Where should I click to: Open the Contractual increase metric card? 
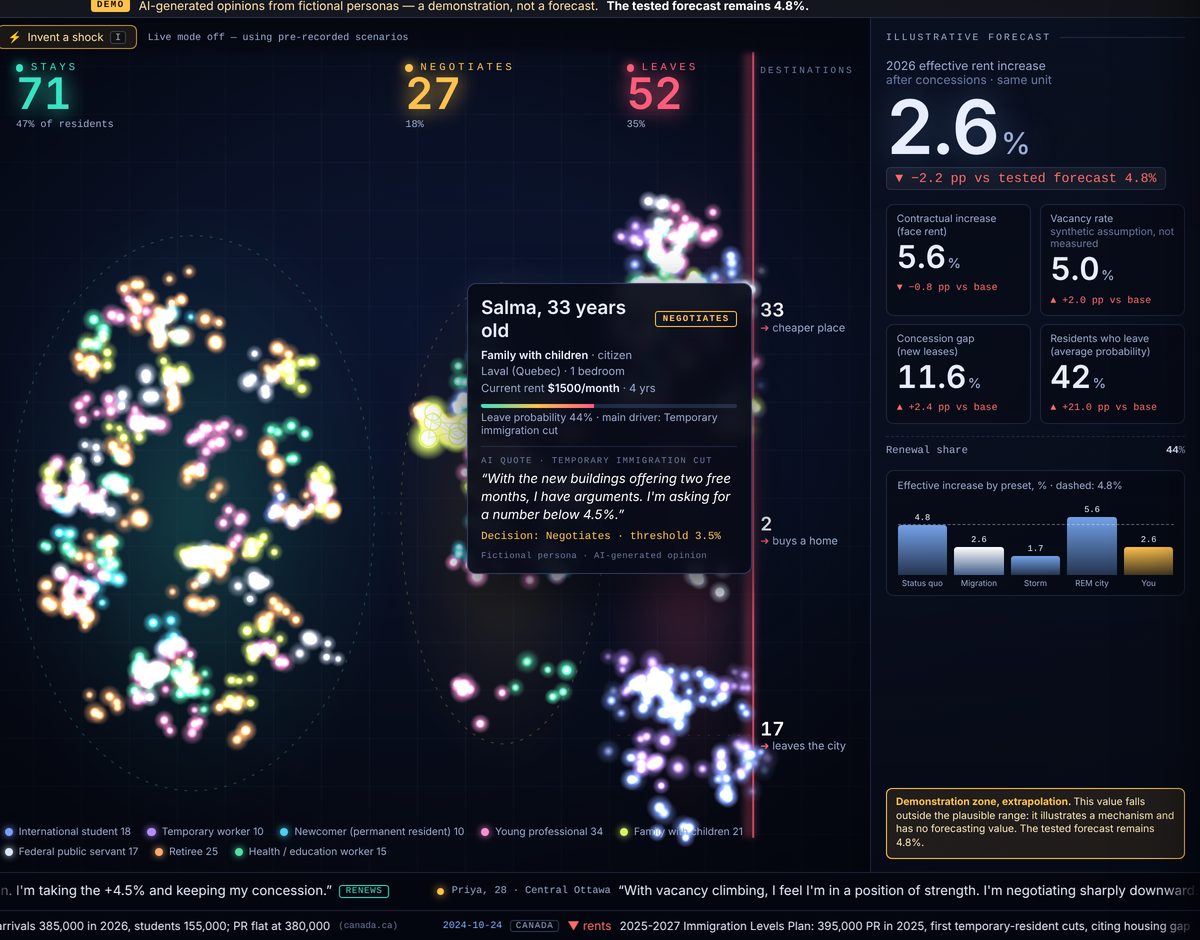958,261
